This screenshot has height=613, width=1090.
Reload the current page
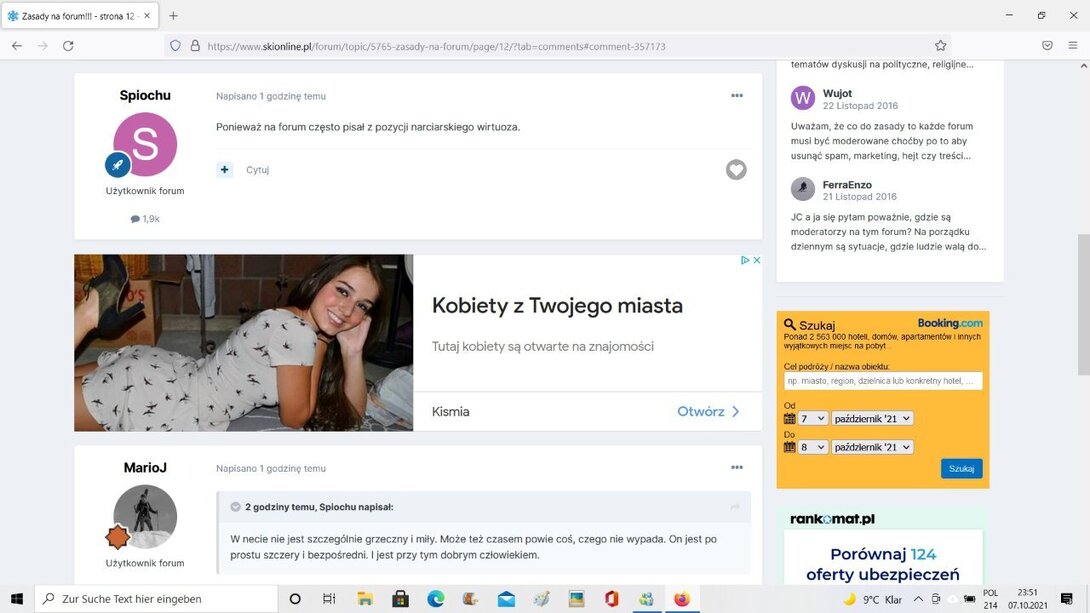coord(68,46)
